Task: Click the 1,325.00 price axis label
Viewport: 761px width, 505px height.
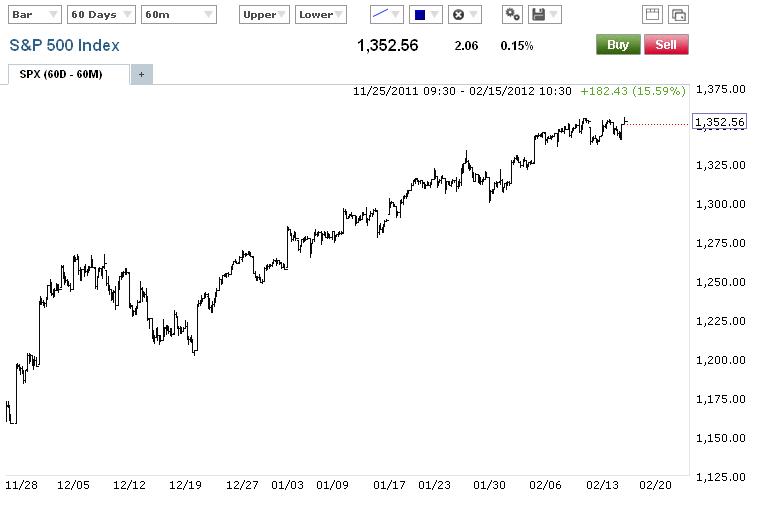Action: click(720, 165)
